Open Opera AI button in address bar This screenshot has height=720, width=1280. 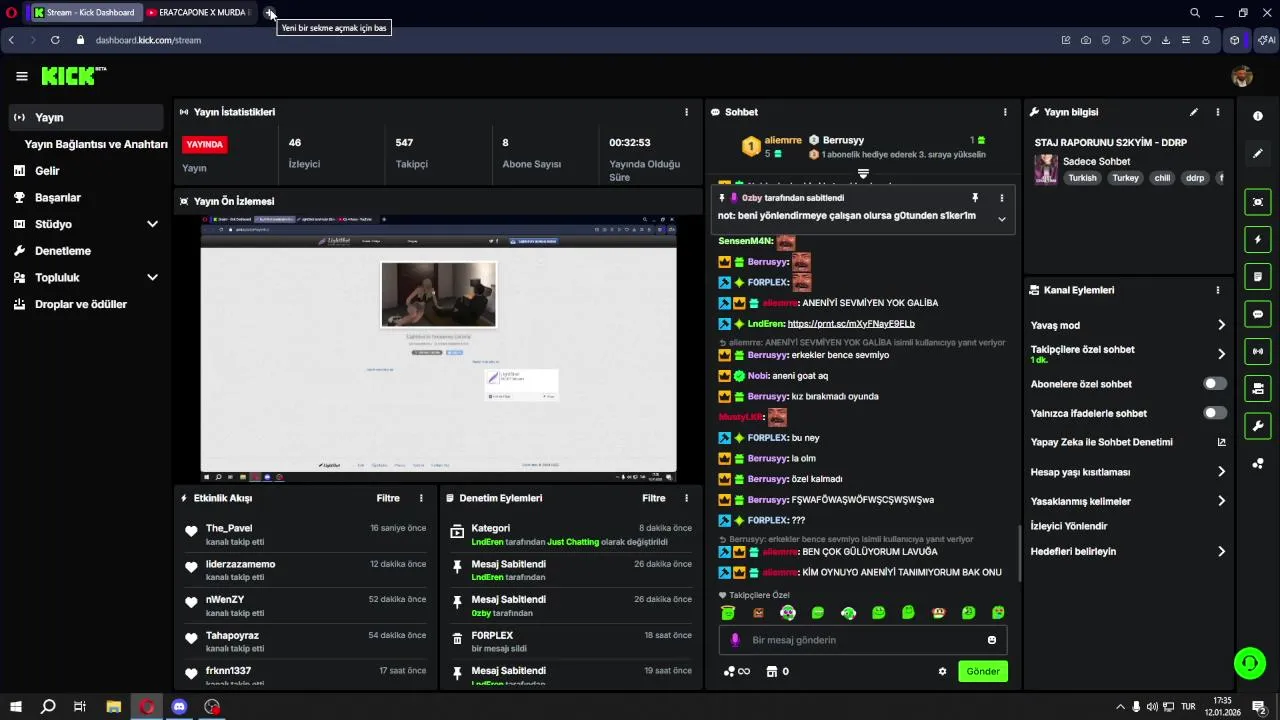[1266, 40]
